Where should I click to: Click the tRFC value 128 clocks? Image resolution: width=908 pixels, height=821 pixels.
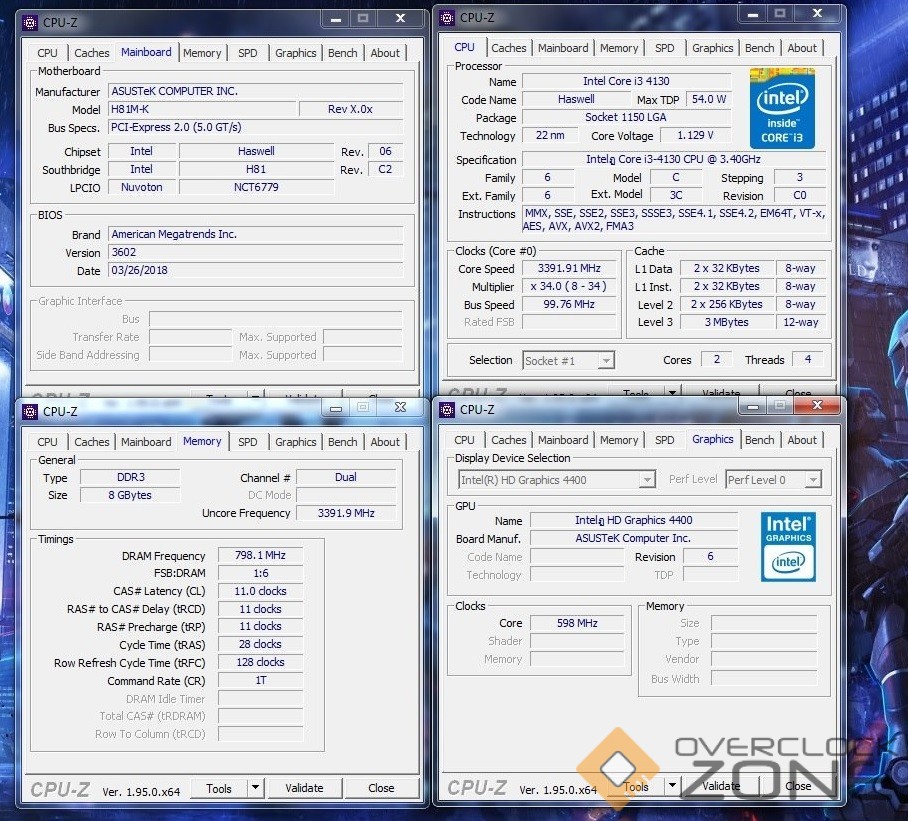(260, 662)
